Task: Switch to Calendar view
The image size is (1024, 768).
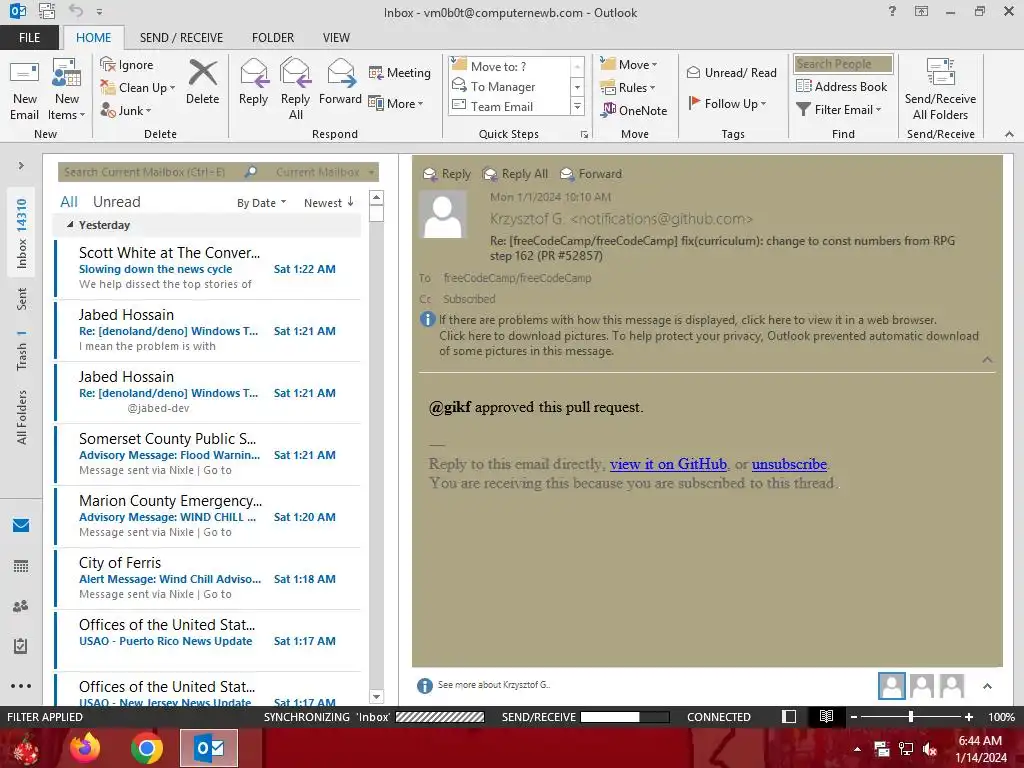Action: [21, 566]
